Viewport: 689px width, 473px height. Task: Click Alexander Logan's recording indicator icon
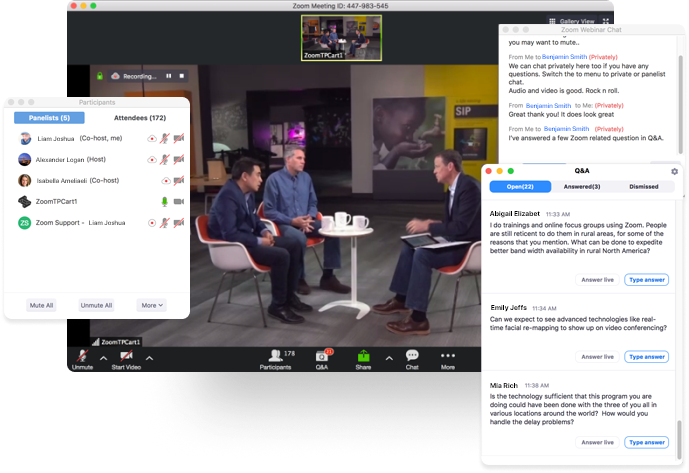click(x=152, y=159)
